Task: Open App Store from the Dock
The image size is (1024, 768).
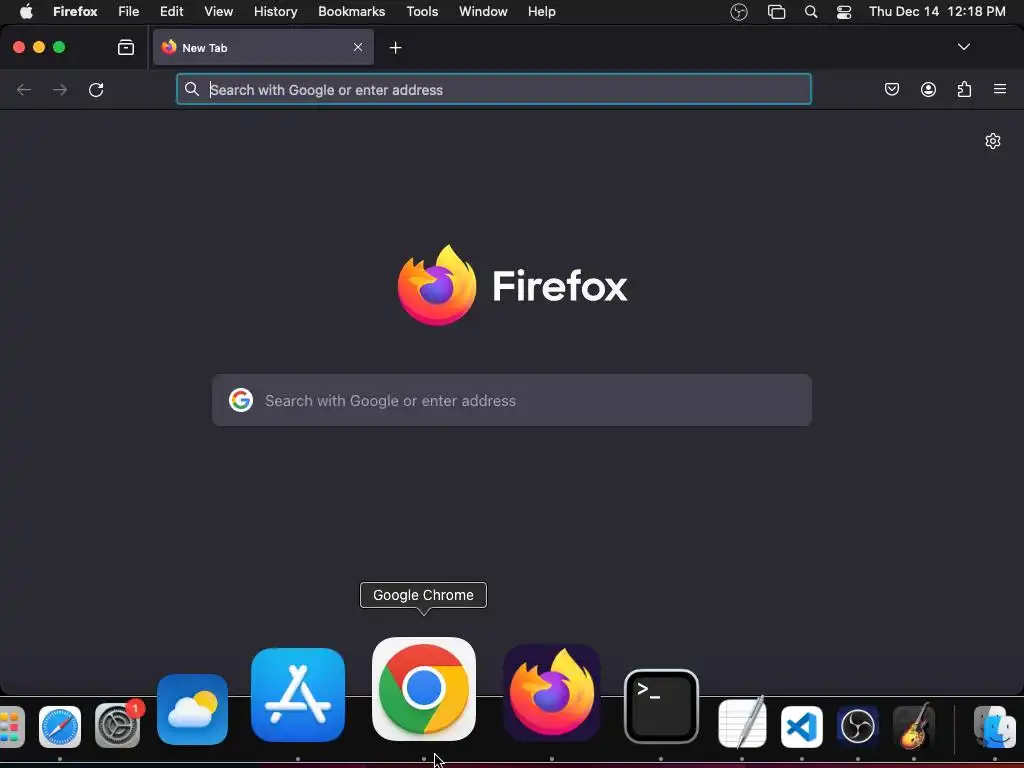Action: [x=298, y=695]
